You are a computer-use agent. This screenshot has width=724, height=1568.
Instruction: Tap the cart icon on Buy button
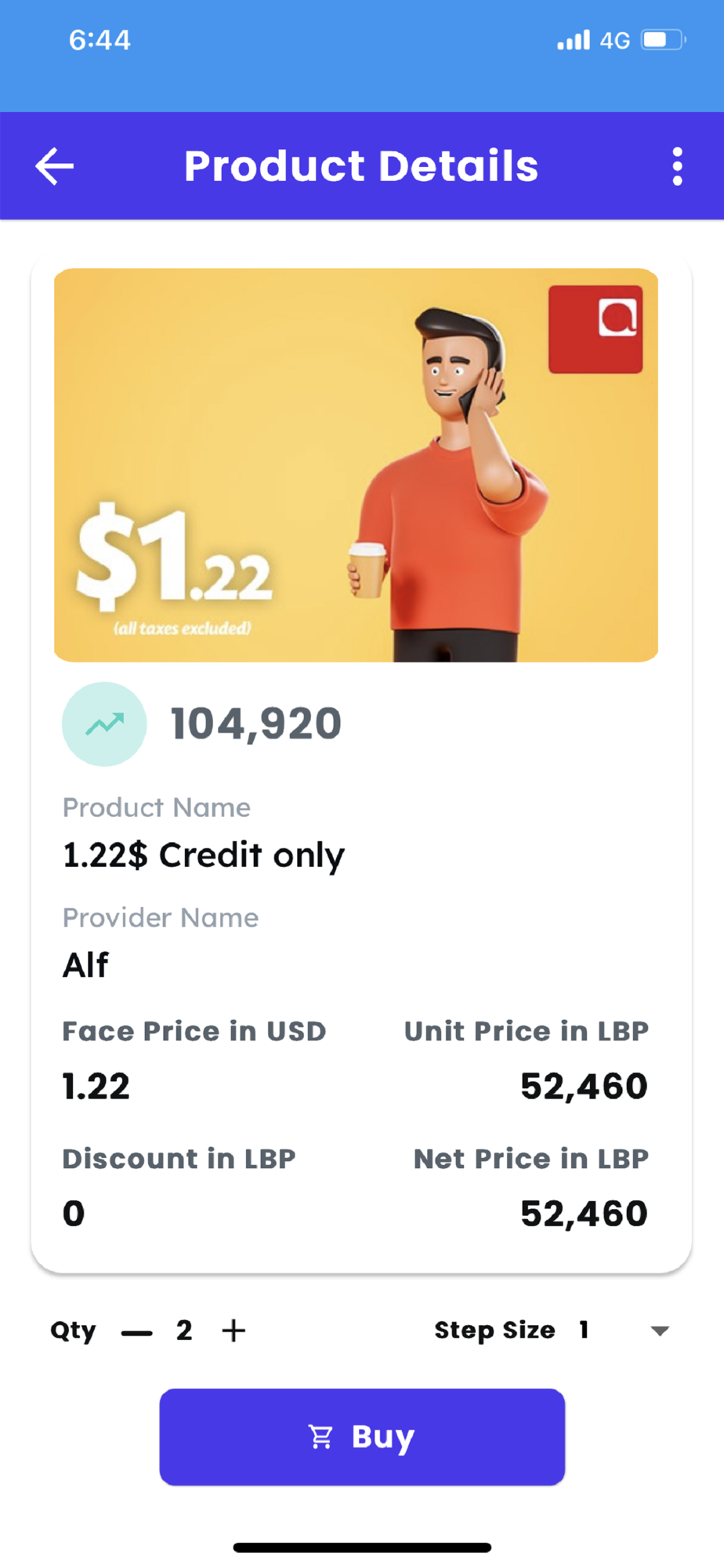321,1437
